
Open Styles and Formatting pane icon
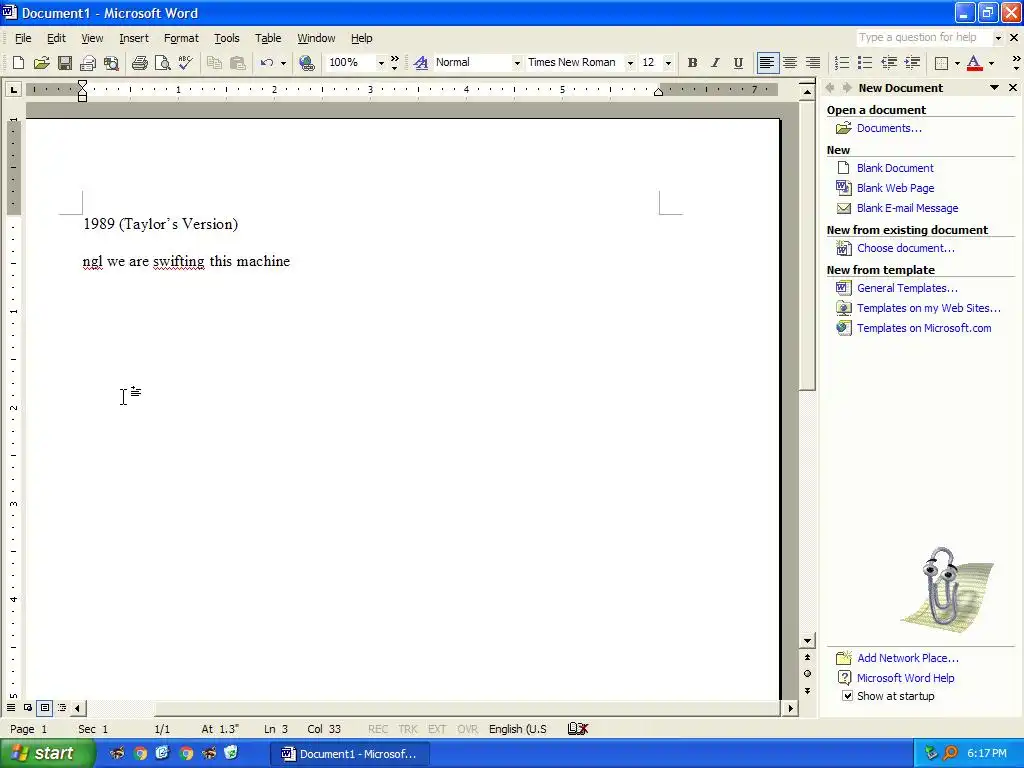(x=421, y=63)
